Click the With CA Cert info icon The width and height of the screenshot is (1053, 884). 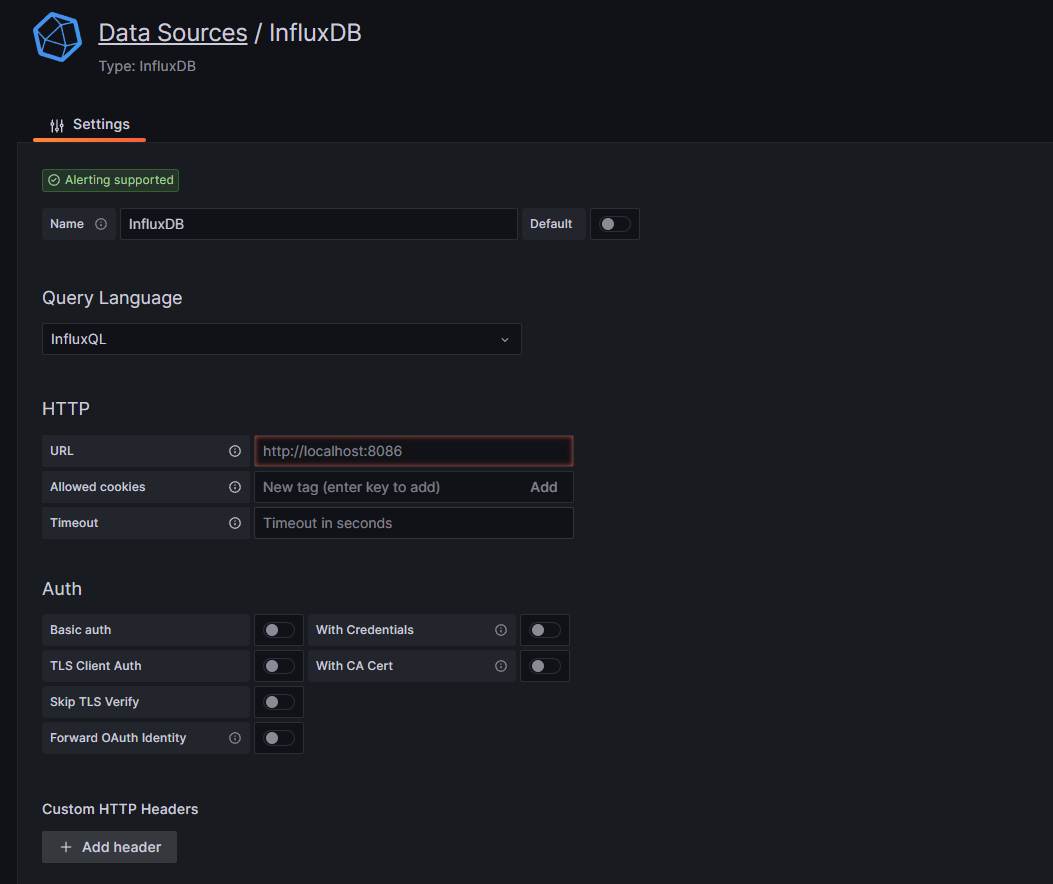(501, 666)
